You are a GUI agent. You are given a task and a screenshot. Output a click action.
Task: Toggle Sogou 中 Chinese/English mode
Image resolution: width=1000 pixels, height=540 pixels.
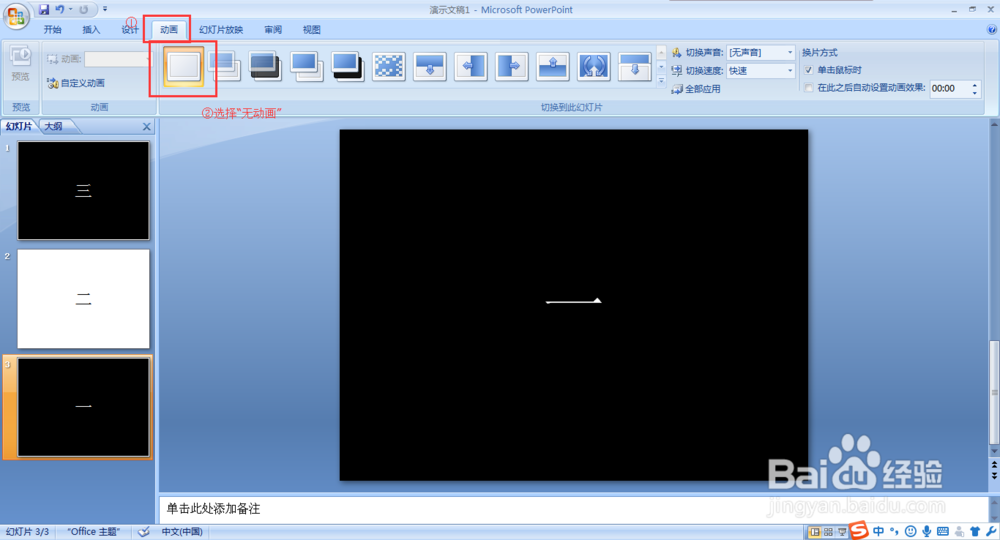pyautogui.click(x=878, y=531)
